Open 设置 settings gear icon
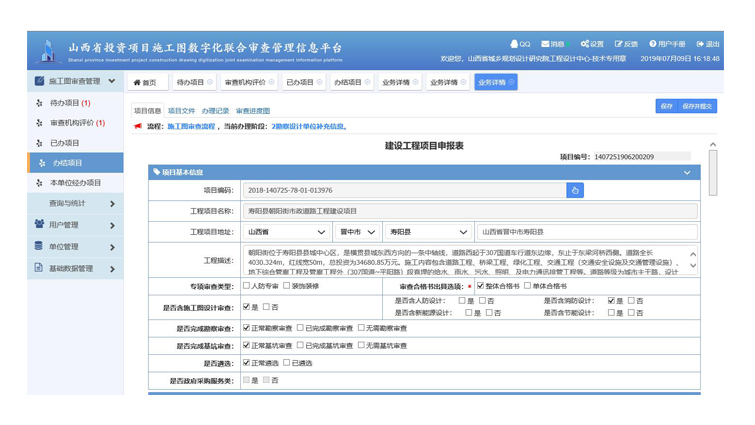 tap(585, 44)
